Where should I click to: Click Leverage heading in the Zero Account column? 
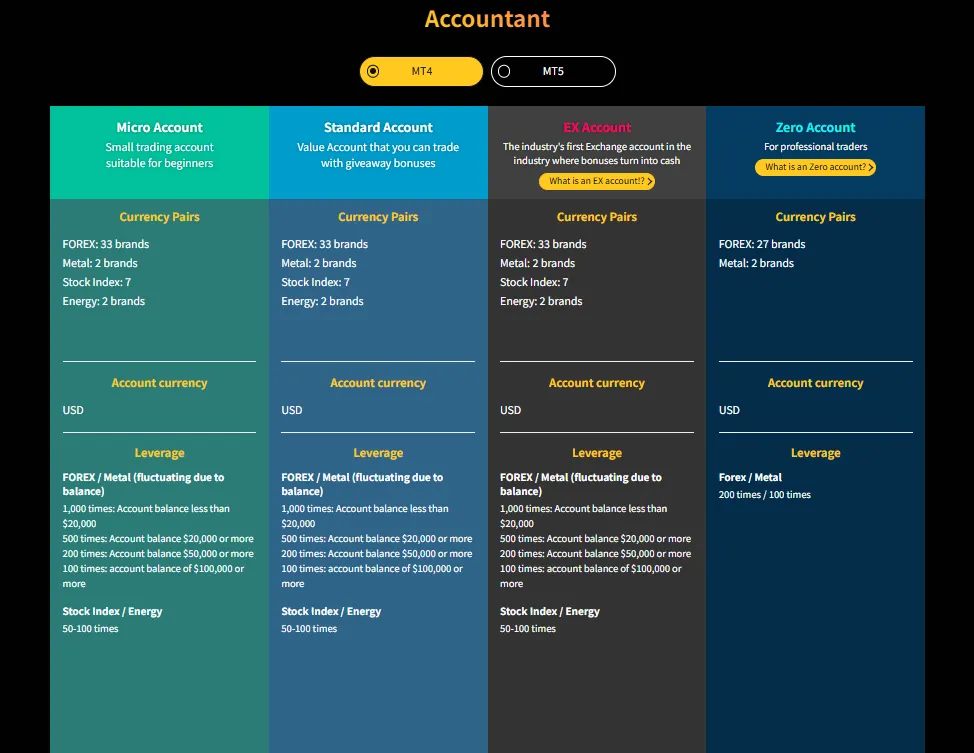815,453
